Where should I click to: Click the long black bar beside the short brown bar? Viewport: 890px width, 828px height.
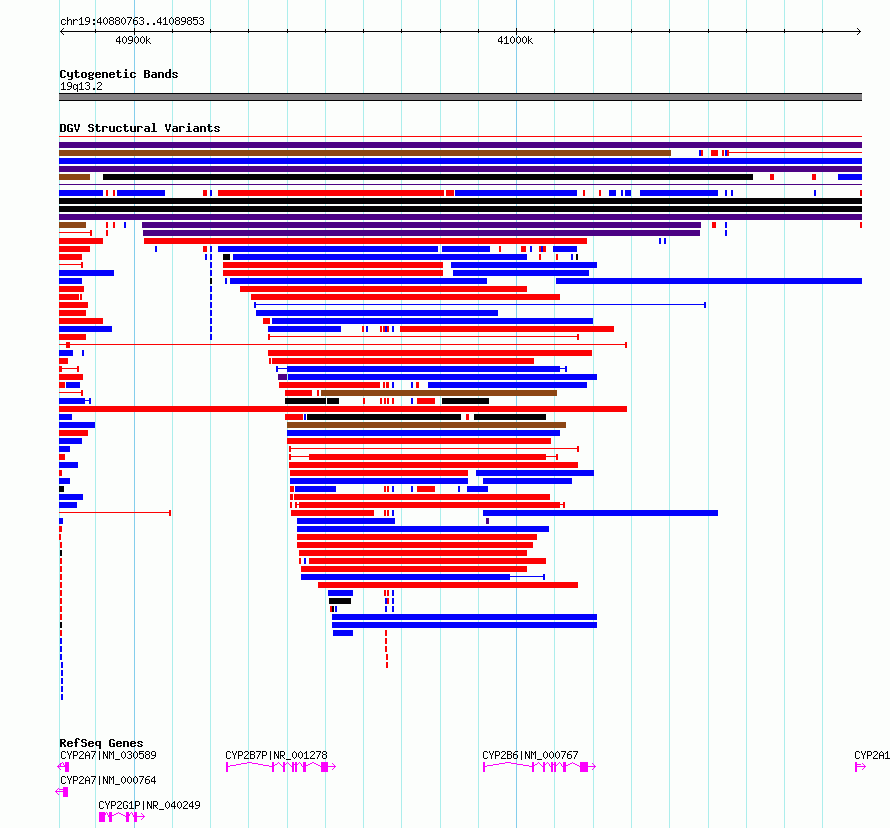click(x=428, y=177)
